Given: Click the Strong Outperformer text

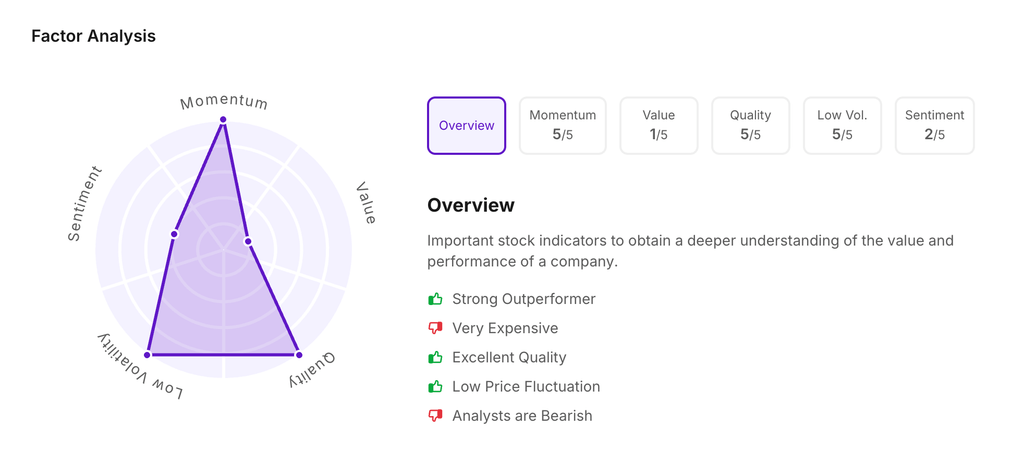Looking at the screenshot, I should point(523,299).
